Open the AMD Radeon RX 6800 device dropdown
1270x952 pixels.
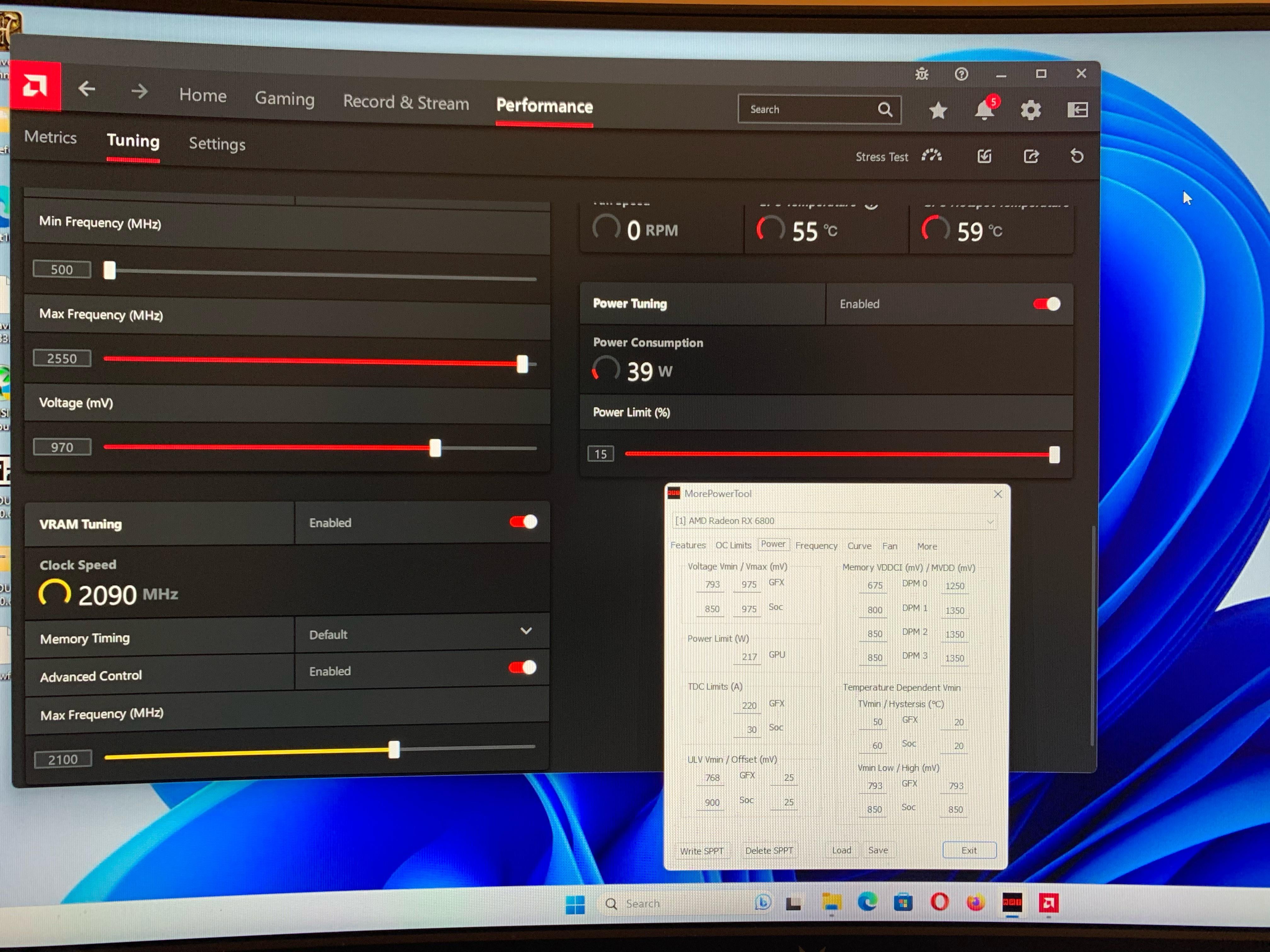[834, 521]
